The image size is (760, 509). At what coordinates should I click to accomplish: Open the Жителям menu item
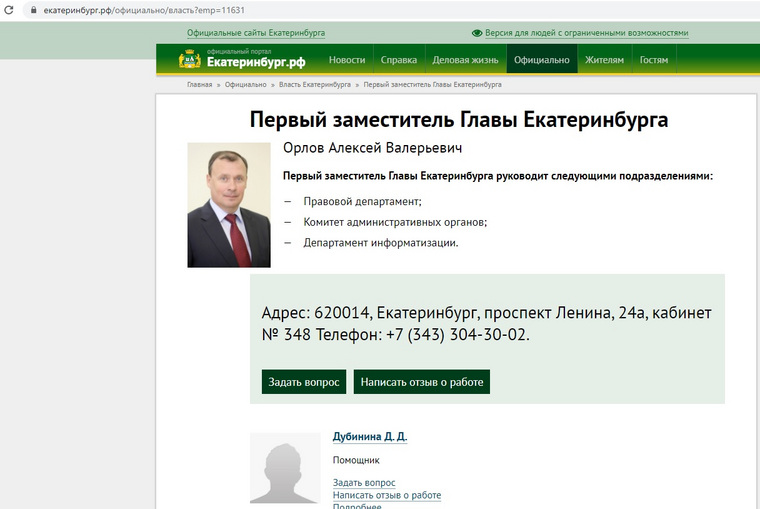coord(604,60)
